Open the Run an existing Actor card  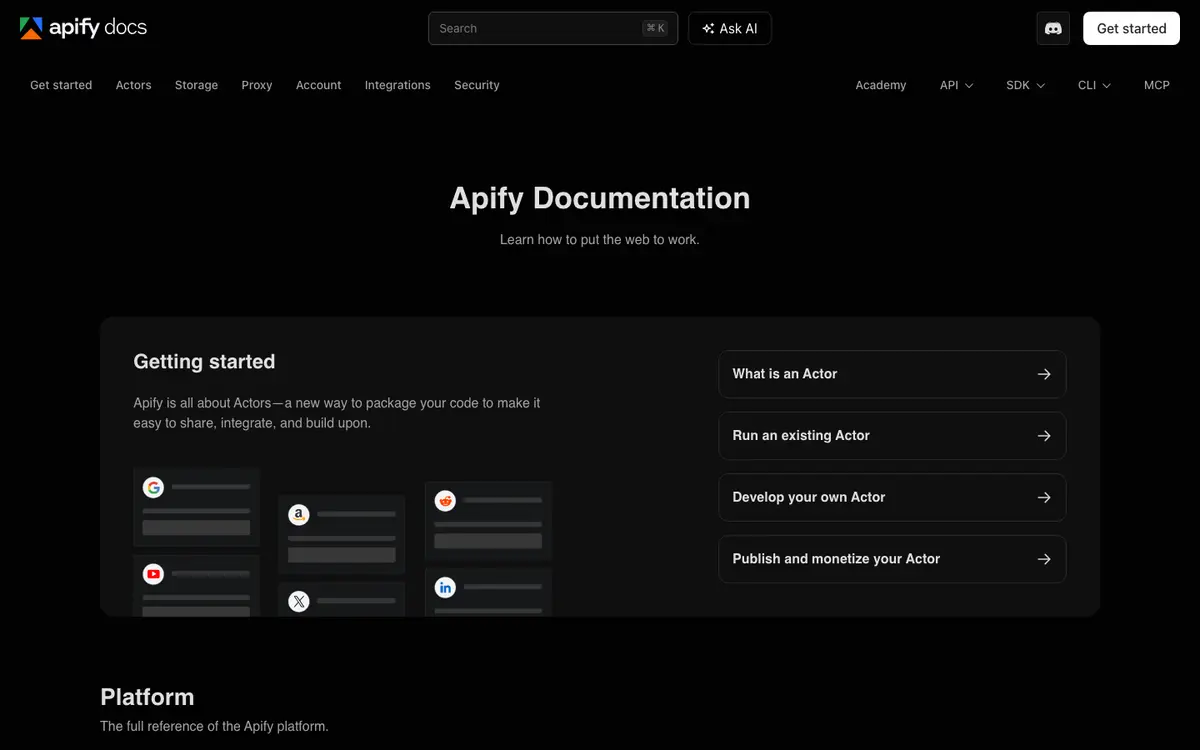tap(892, 436)
